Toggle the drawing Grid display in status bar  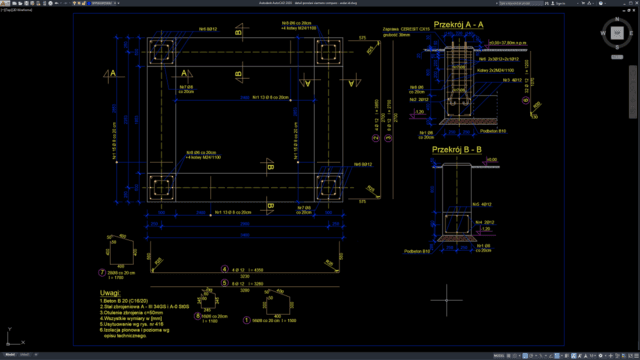[509, 356]
